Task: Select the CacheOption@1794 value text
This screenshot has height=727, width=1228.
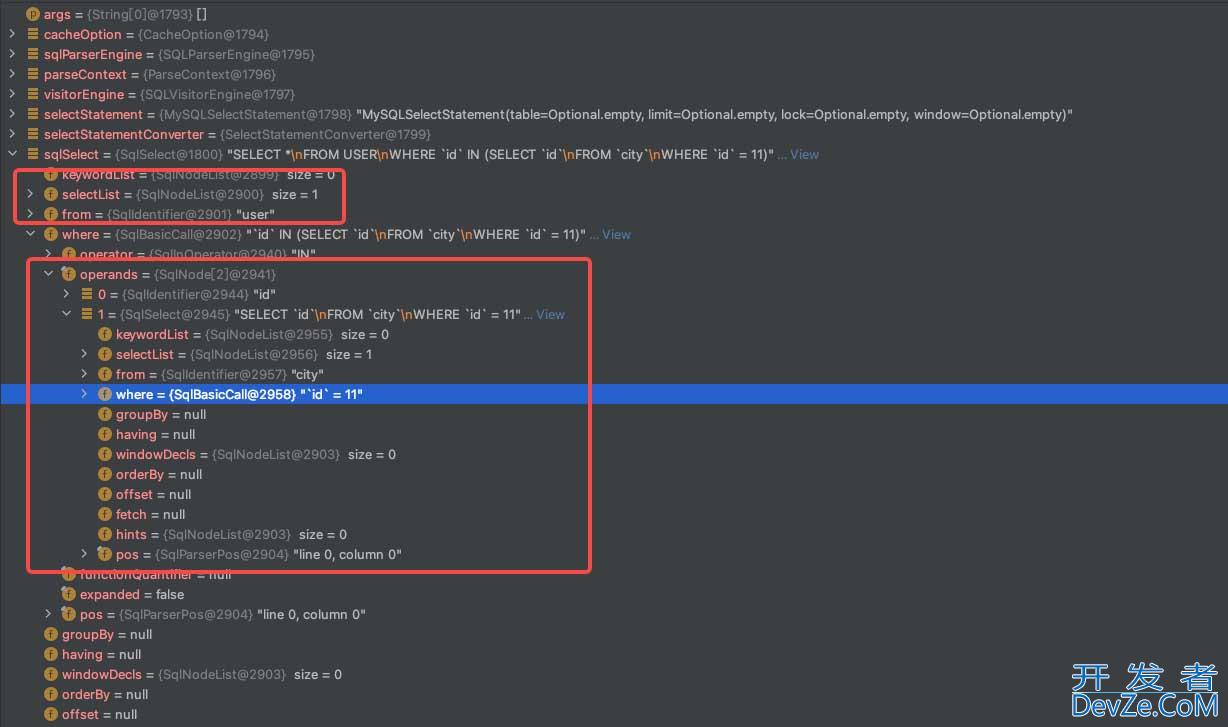Action: coord(203,35)
